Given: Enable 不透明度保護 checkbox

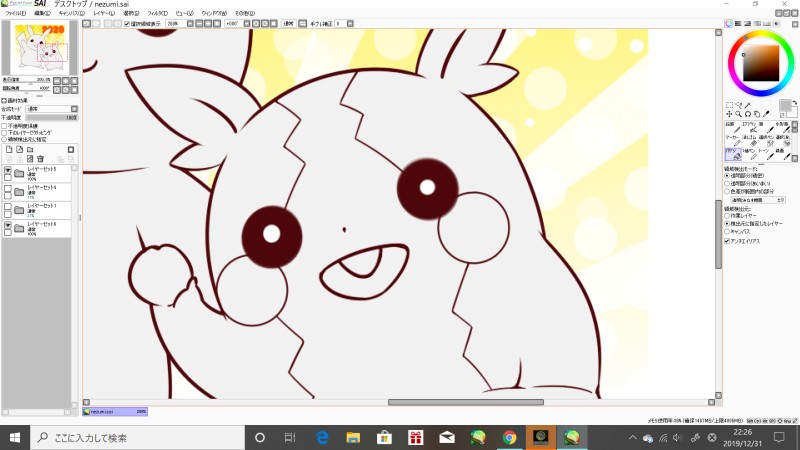Looking at the screenshot, I should 4,126.
